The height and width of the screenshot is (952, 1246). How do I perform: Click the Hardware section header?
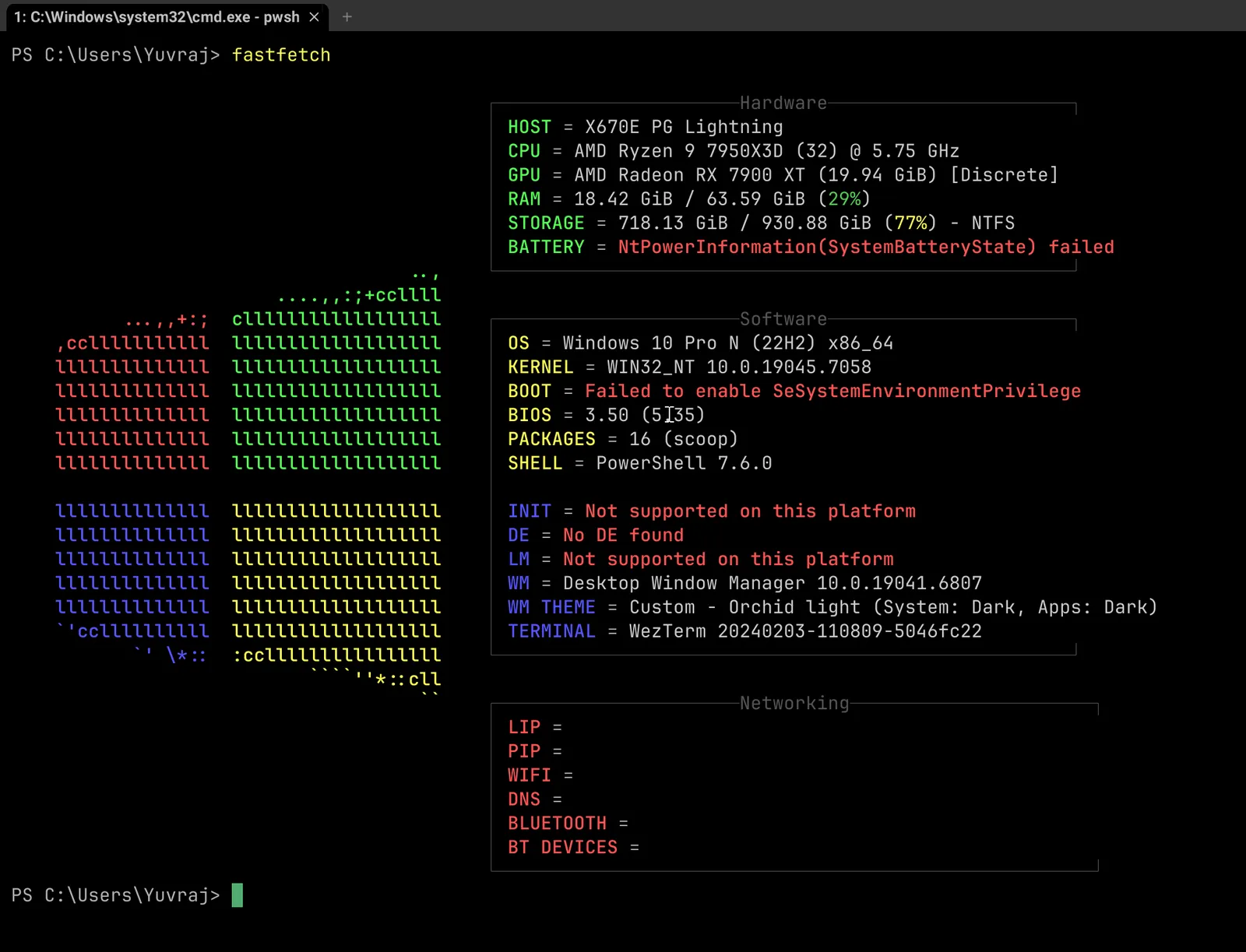click(783, 103)
